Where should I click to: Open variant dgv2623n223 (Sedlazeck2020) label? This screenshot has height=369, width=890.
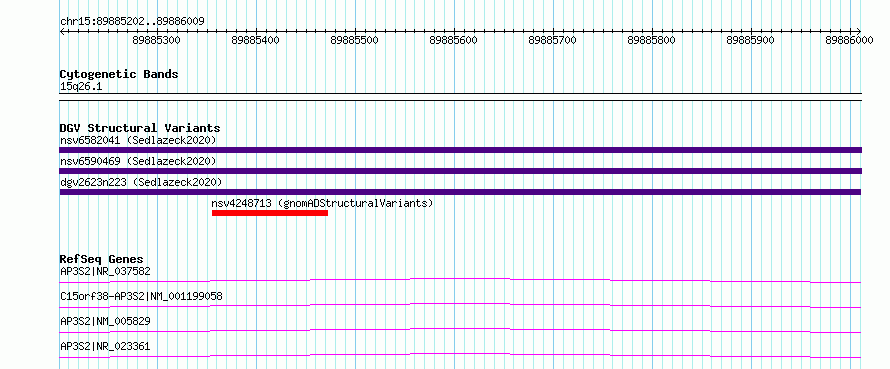(141, 182)
